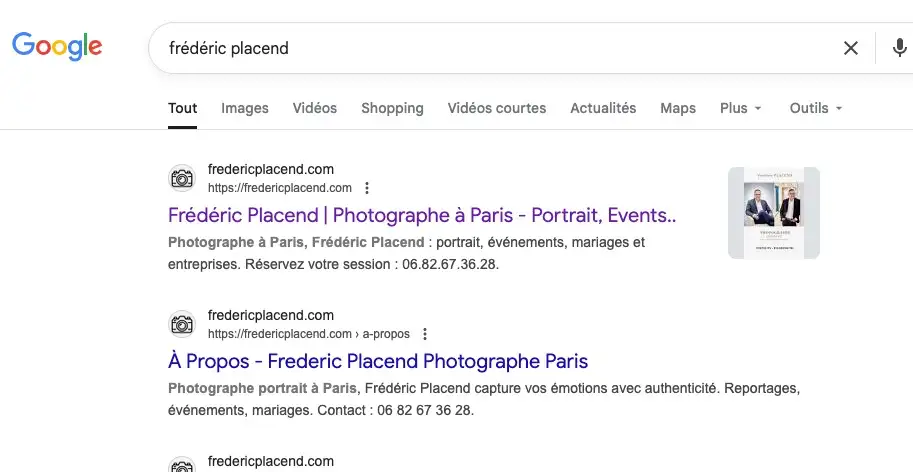Image resolution: width=913 pixels, height=472 pixels.
Task: Click the Google logo
Action: [x=57, y=47]
